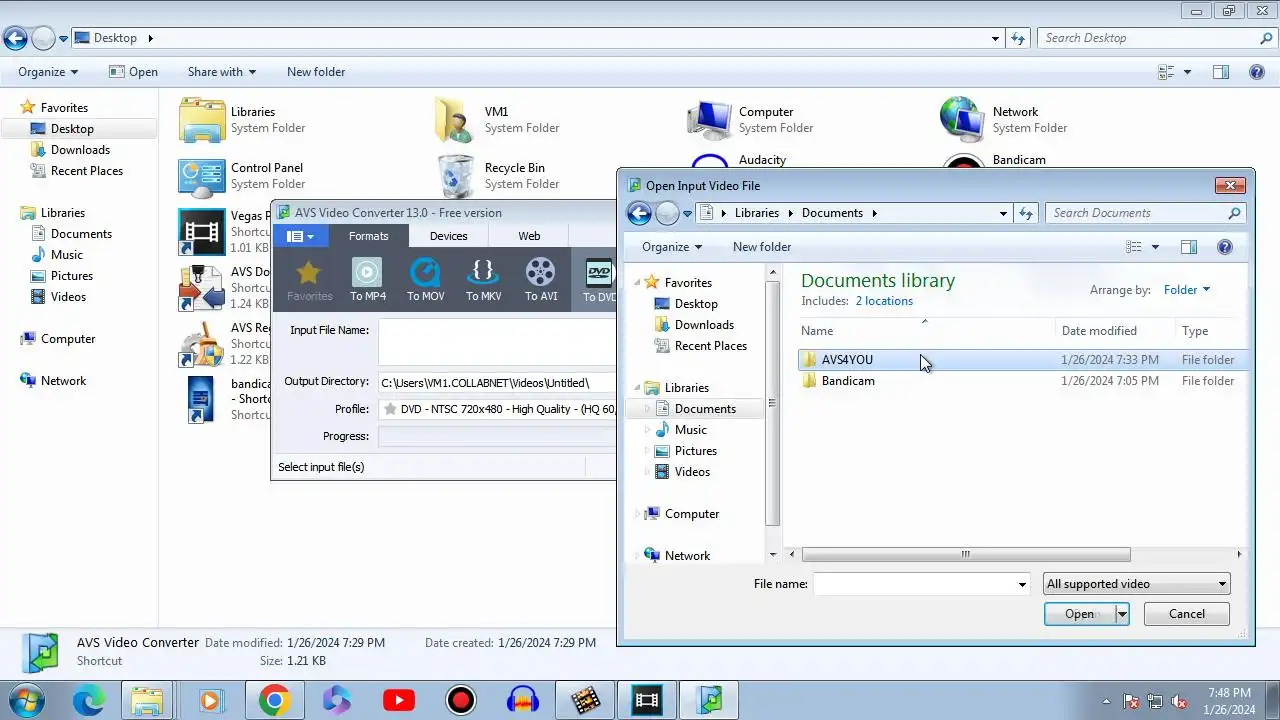This screenshot has height=720, width=1280.
Task: Select Videos in the dialog's Libraries tree
Action: (692, 472)
